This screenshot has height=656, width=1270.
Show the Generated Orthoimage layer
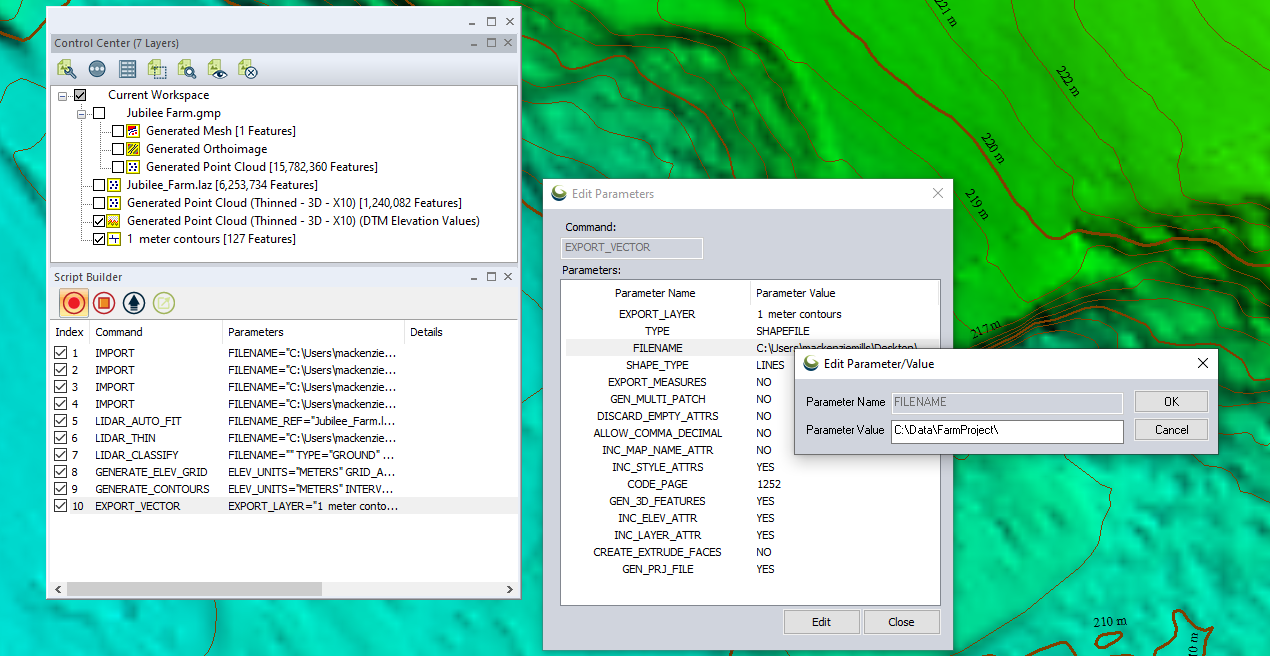tap(118, 149)
